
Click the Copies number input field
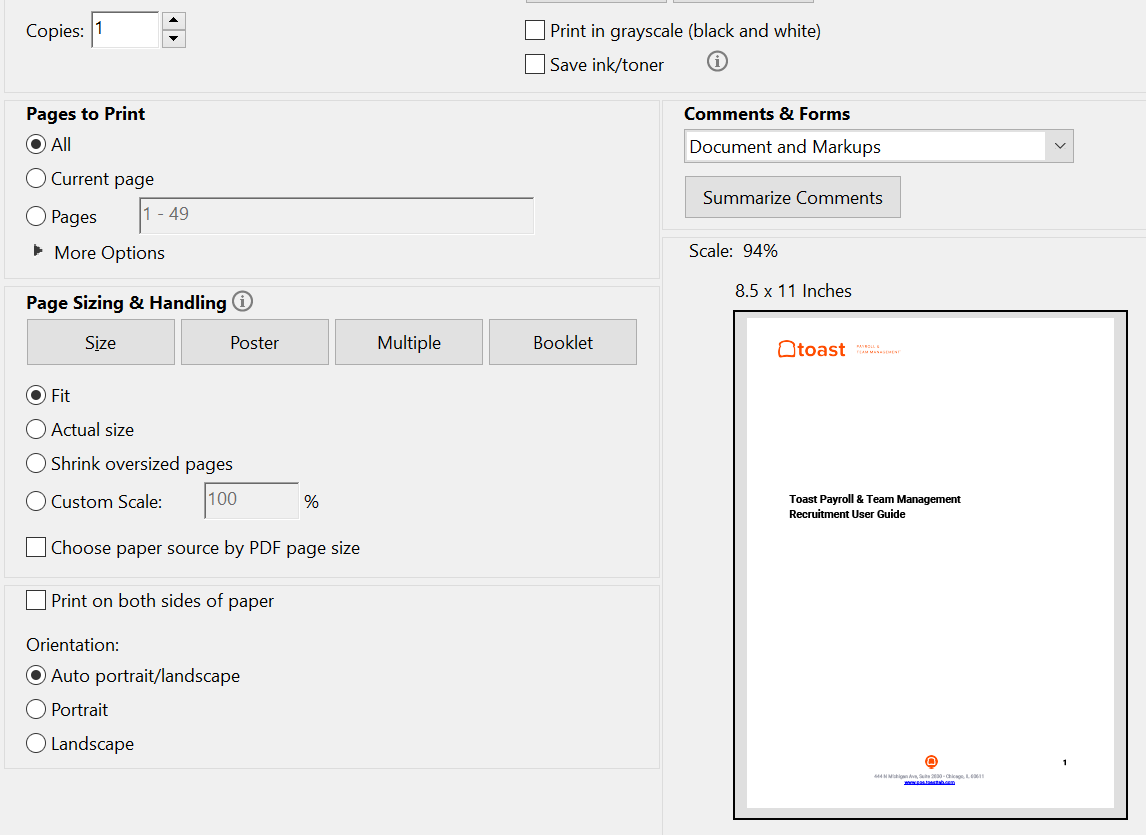125,30
